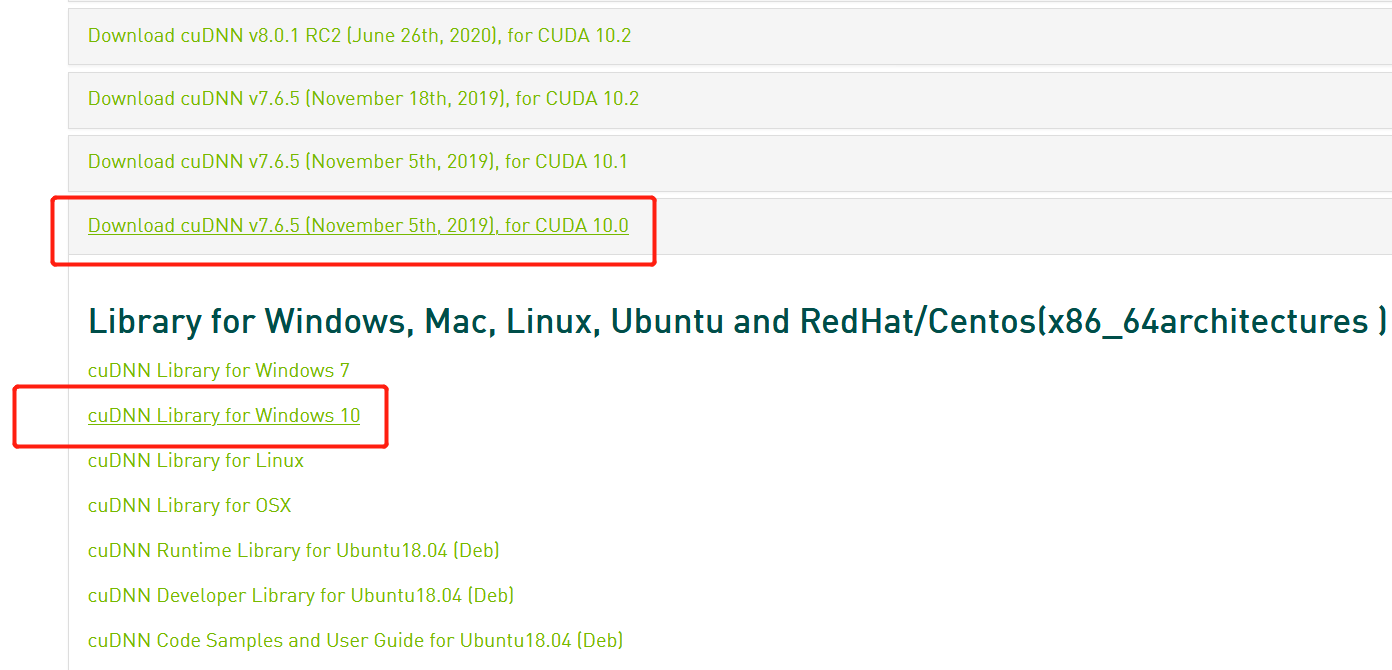Click Download cuDNN v8.0.1 RC2 CUDA 10.2 link
1392x670 pixels.
click(x=359, y=36)
